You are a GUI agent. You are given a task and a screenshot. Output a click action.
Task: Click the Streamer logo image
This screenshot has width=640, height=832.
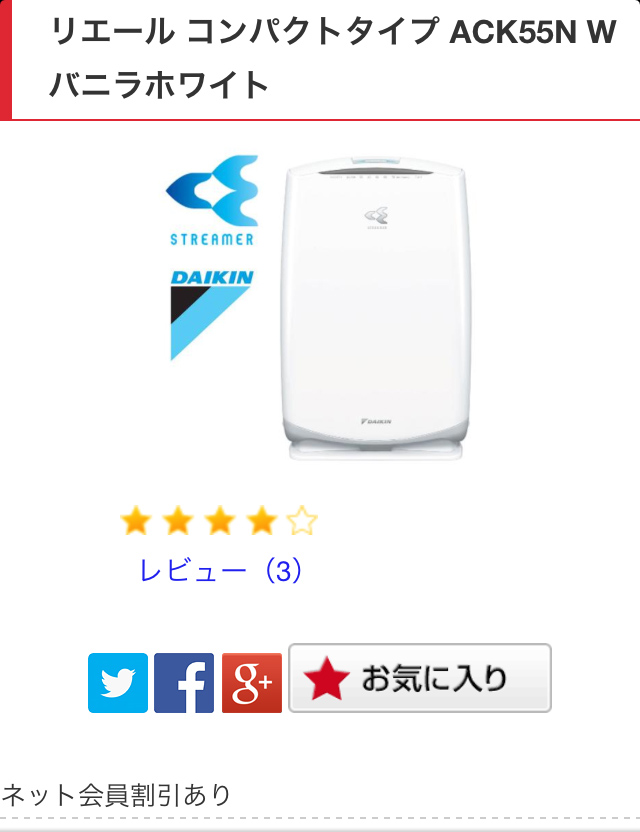coord(212,201)
